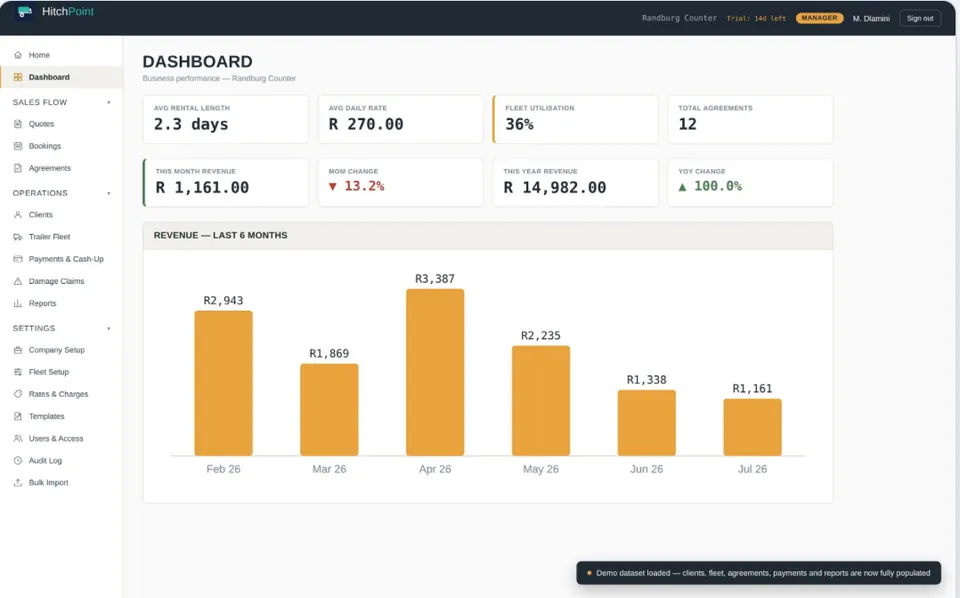Open Damage Claims
This screenshot has height=598, width=960.
pos(61,281)
